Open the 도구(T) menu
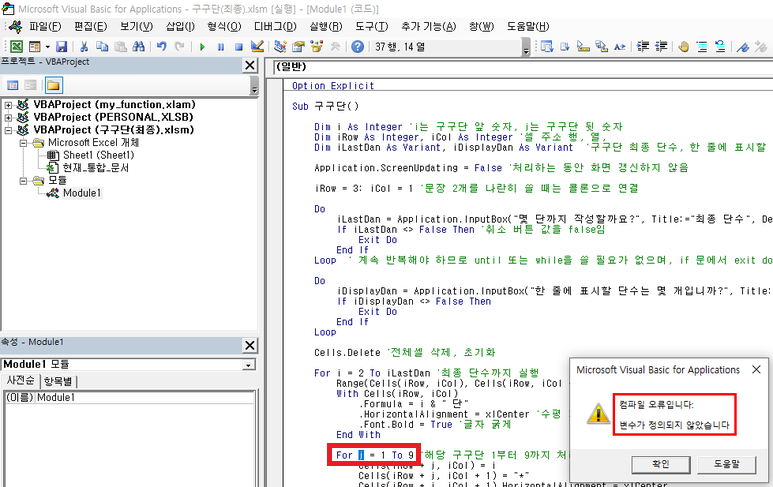This screenshot has height=487, width=773. (372, 27)
